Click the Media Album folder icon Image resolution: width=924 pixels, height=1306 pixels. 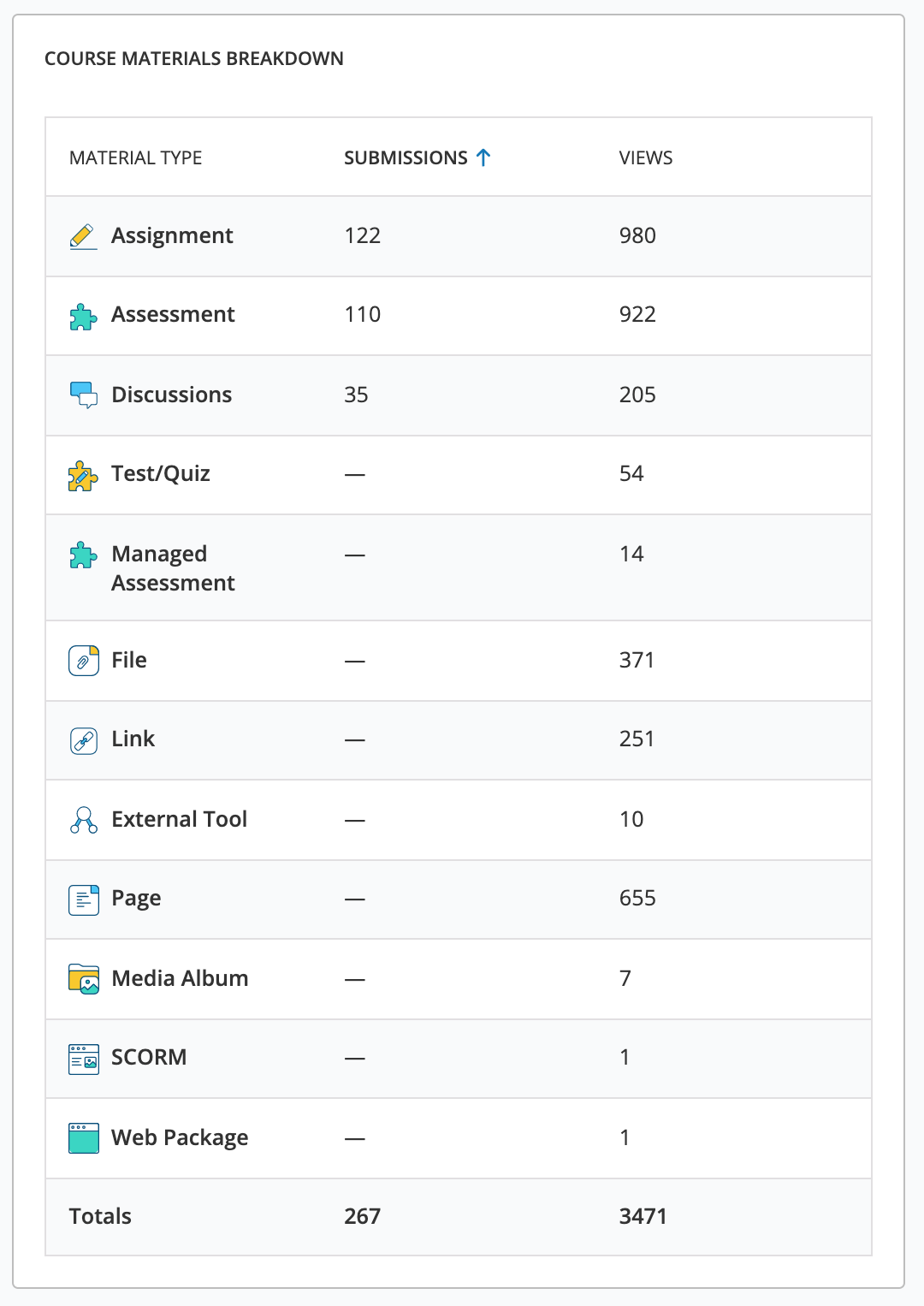tap(83, 979)
